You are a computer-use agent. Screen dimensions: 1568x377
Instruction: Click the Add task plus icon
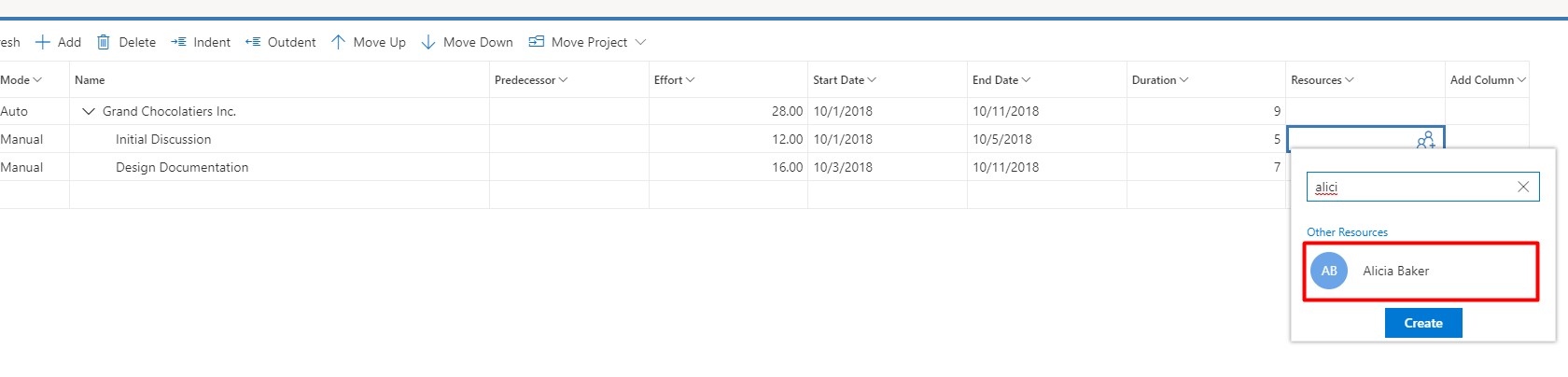point(42,42)
